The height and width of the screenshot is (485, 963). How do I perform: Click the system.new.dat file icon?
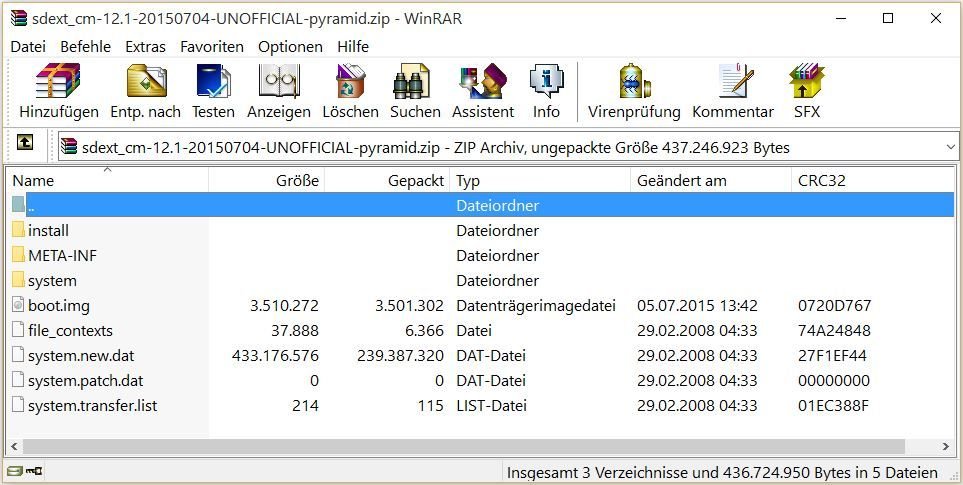18,355
